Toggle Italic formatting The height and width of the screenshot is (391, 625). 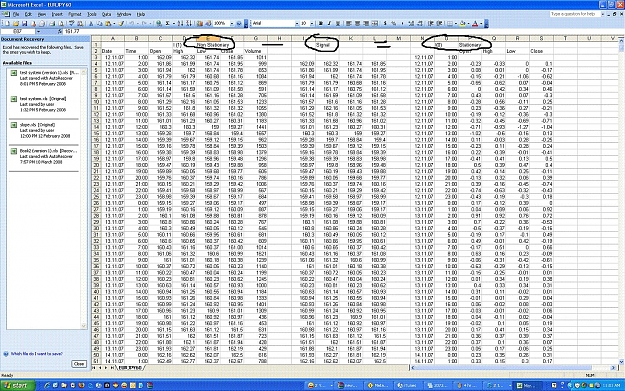(x=329, y=24)
